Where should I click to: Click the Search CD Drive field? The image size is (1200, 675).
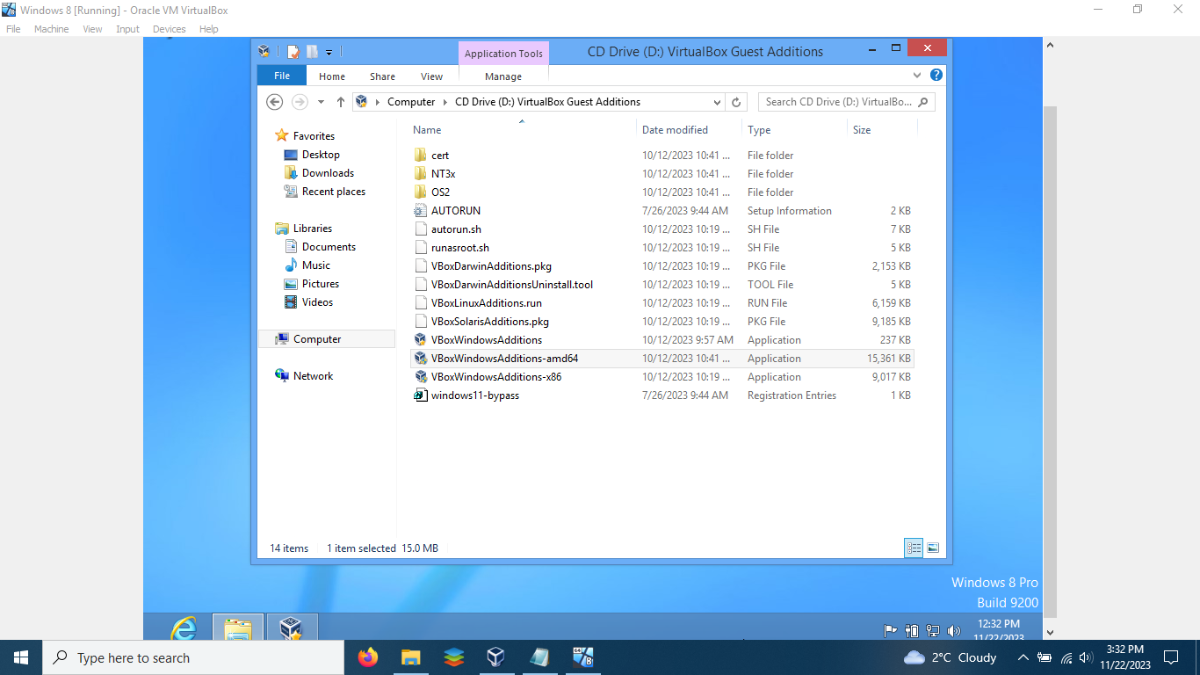(x=846, y=102)
